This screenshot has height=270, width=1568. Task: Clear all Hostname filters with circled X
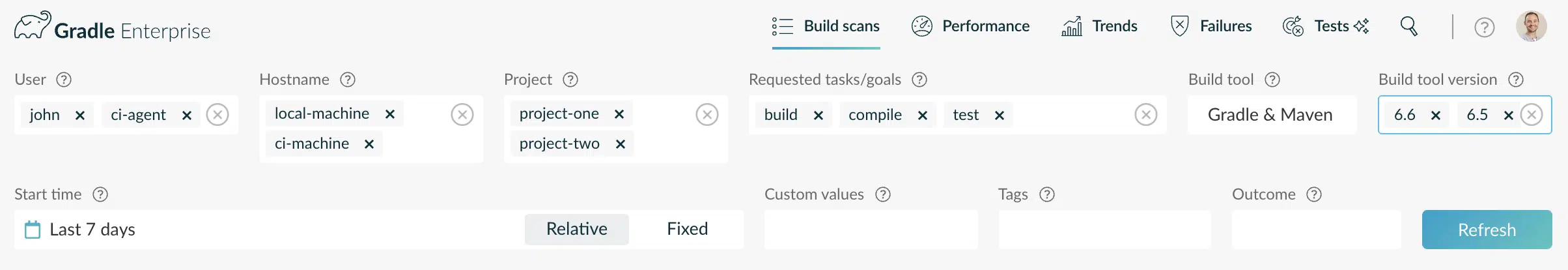pos(462,115)
